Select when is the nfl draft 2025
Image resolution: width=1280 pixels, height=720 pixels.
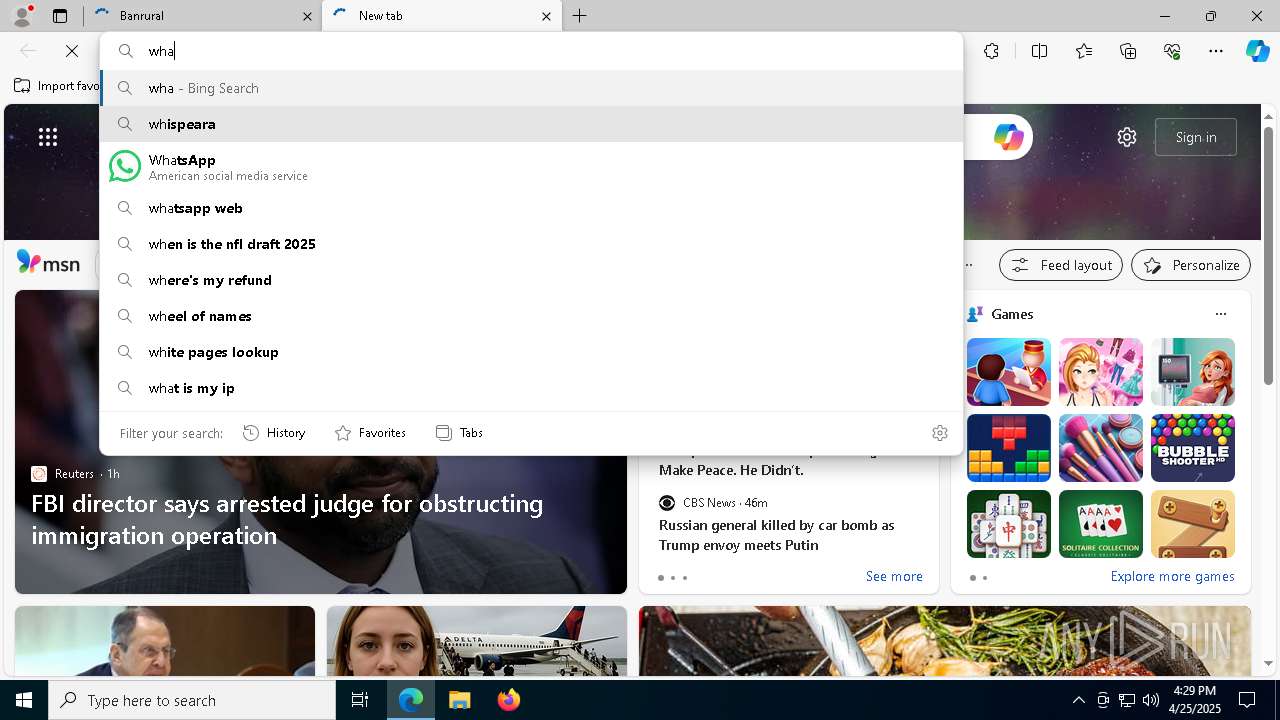click(x=531, y=244)
